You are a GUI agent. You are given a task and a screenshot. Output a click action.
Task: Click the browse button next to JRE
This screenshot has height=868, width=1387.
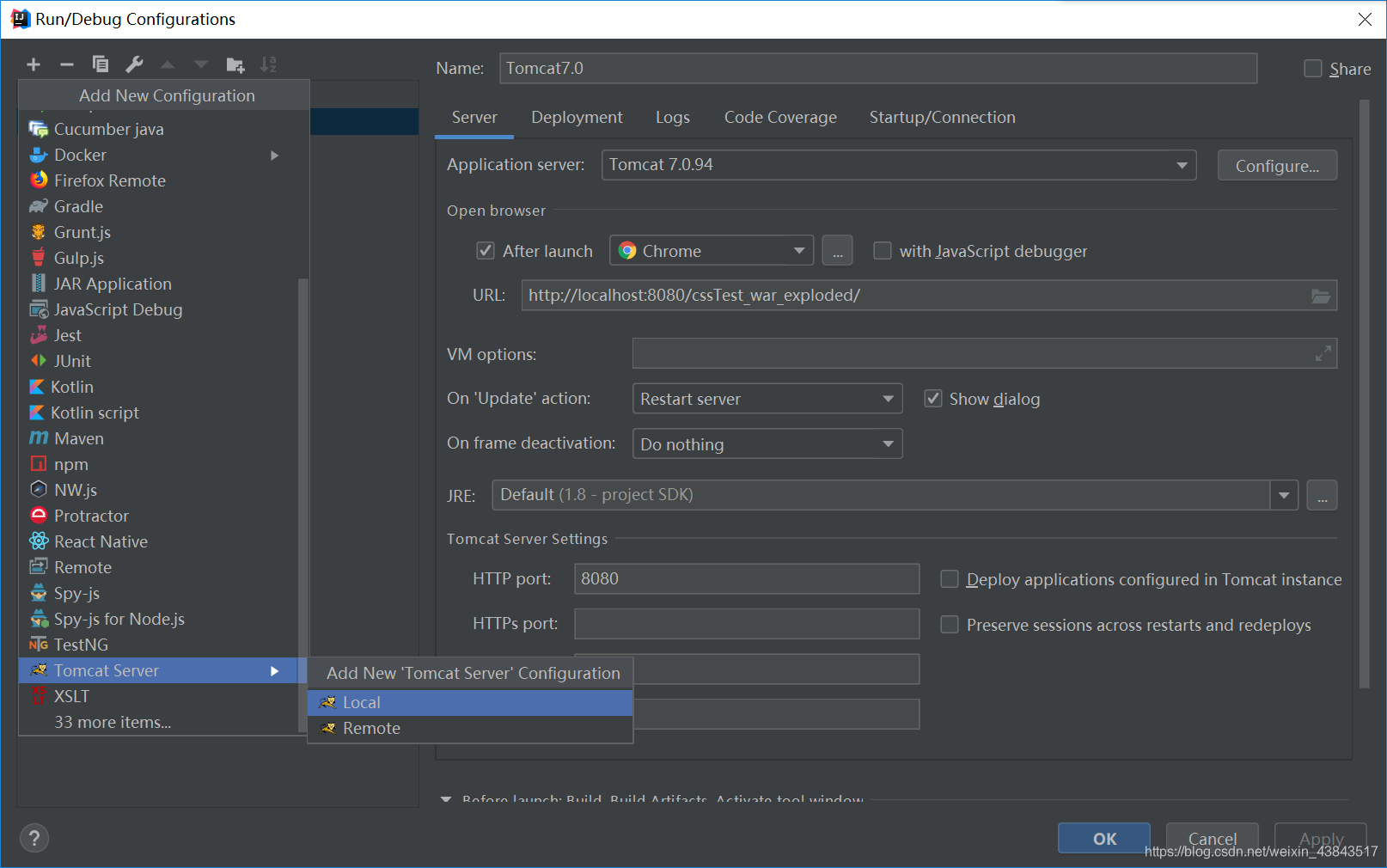[1322, 495]
